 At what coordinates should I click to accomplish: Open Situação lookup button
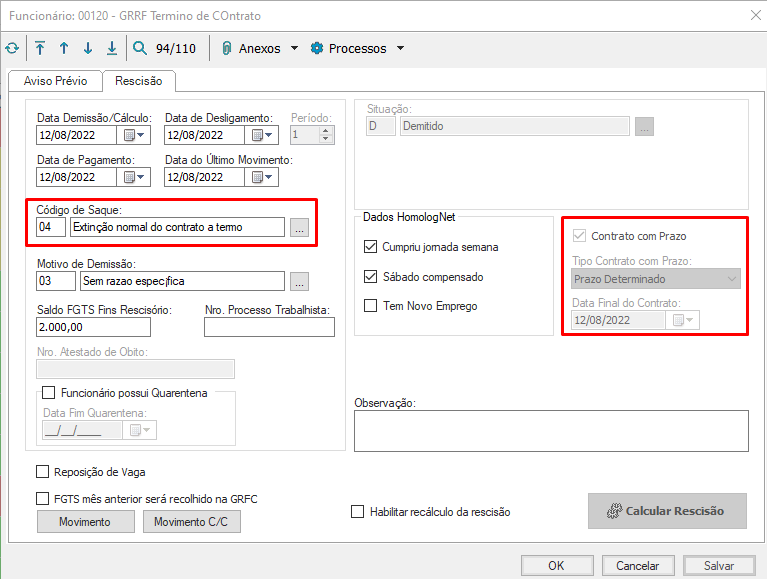click(644, 127)
